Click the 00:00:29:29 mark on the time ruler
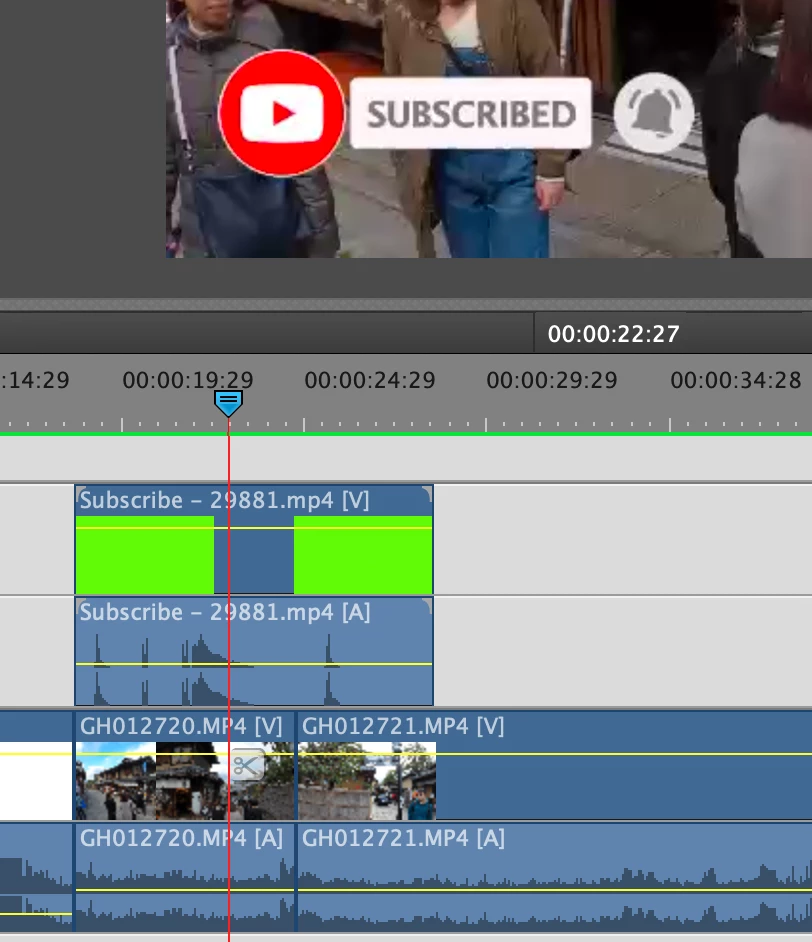 coord(551,380)
